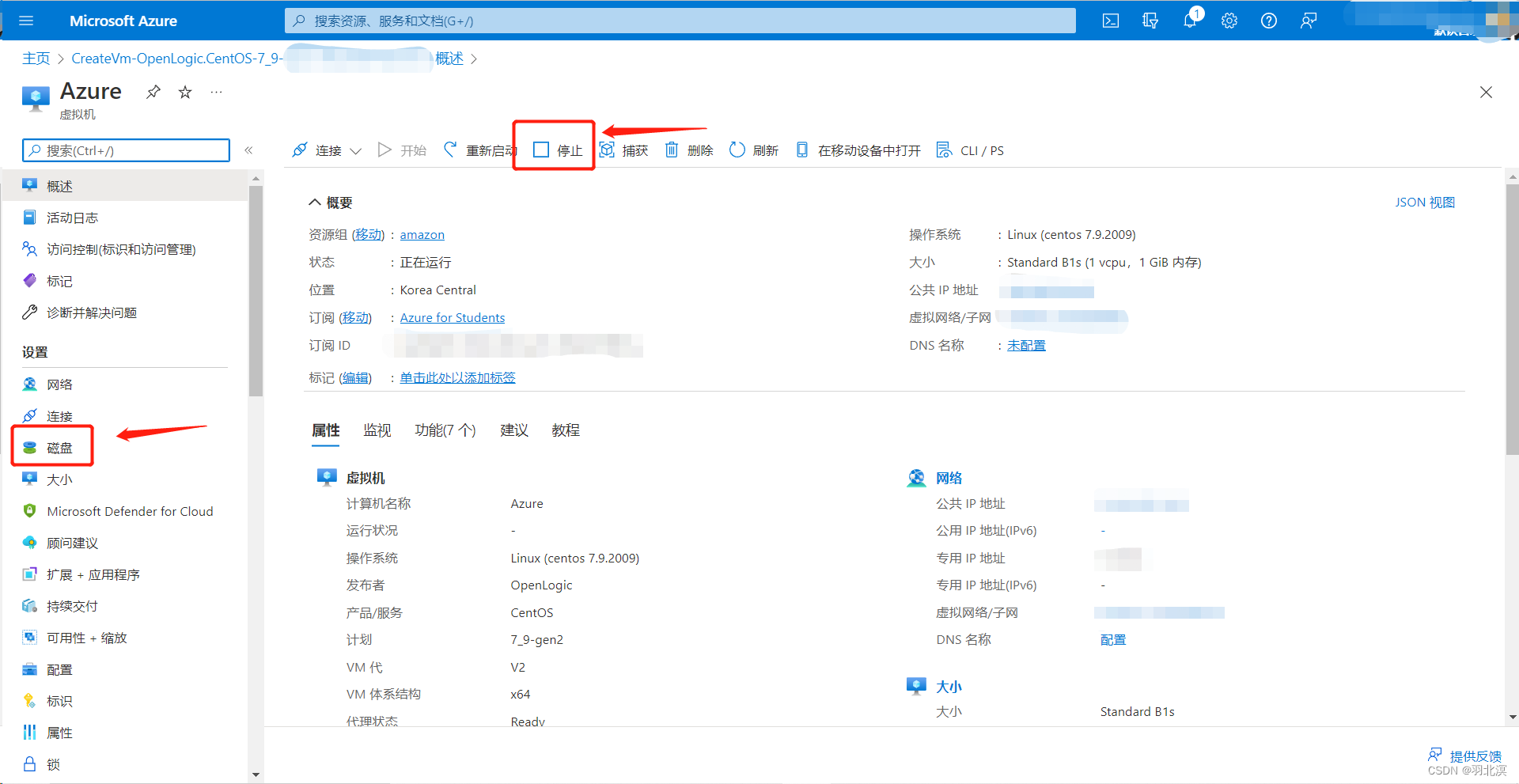Open help question mark icon

coord(1269,21)
